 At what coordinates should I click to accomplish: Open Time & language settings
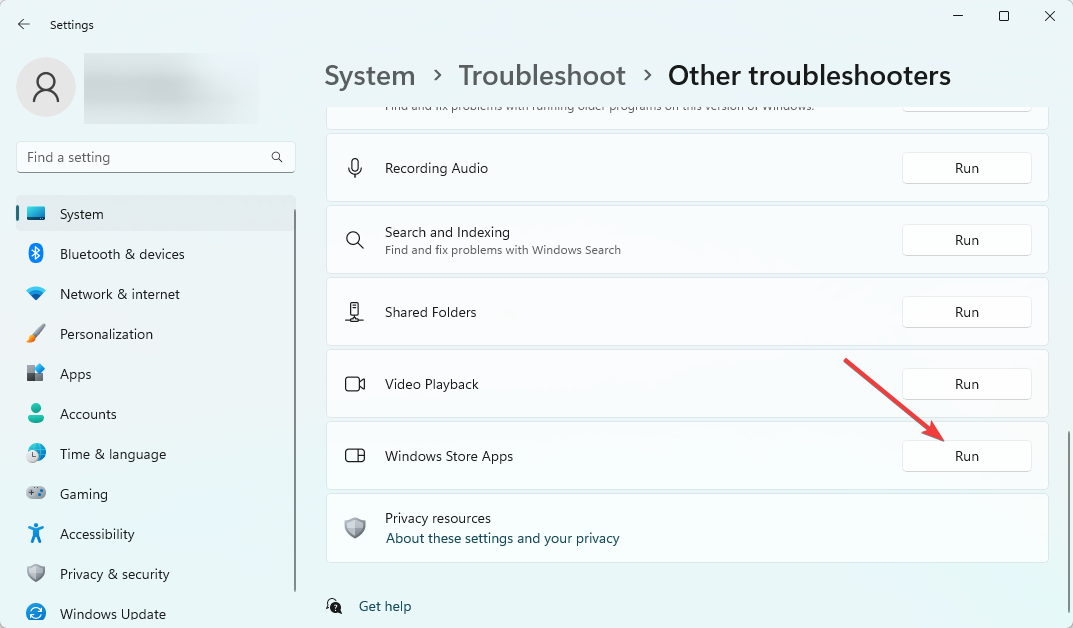tap(156, 454)
